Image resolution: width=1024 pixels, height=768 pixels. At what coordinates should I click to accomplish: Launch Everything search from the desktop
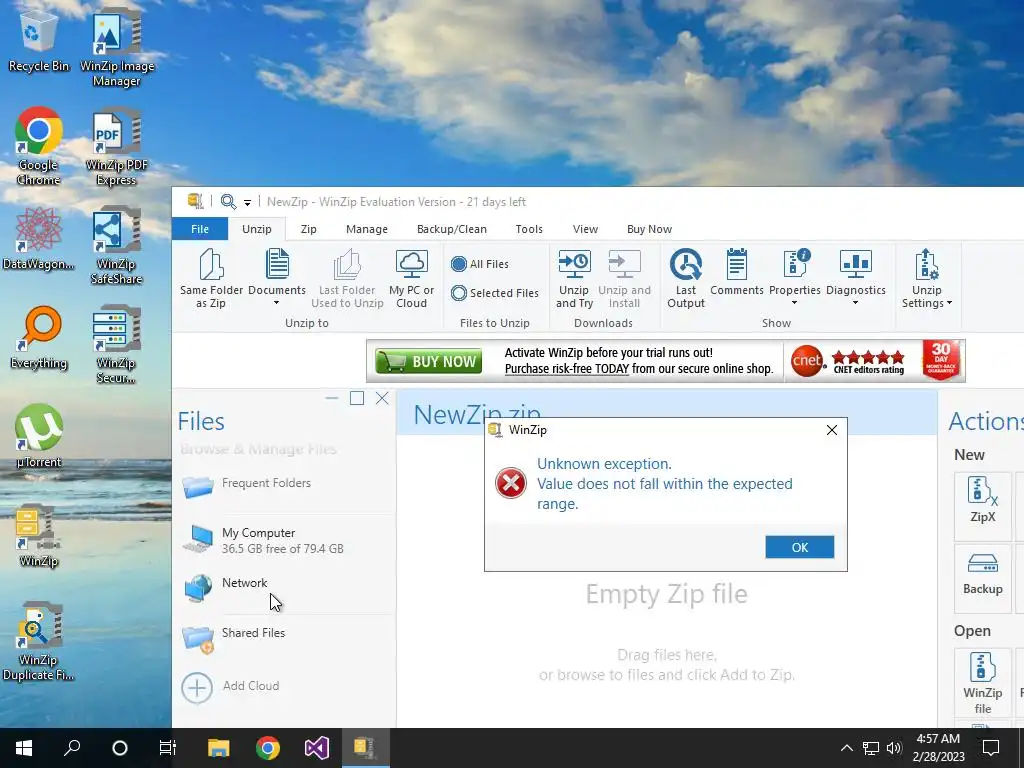click(39, 338)
